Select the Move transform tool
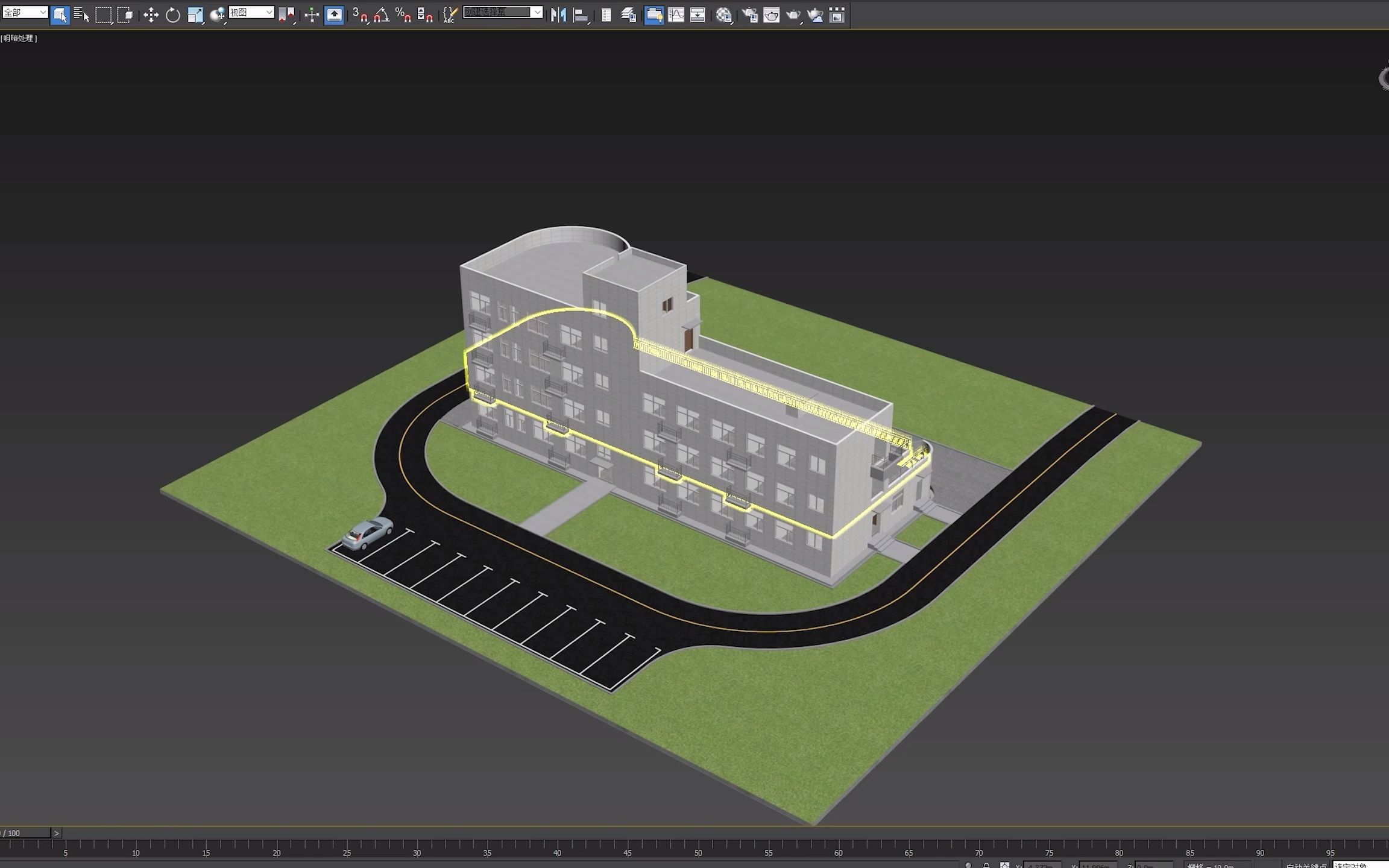This screenshot has width=1389, height=868. (151, 15)
